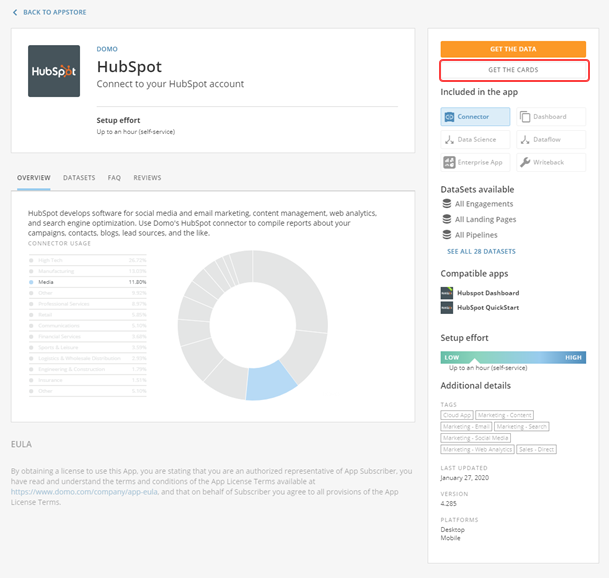Select the Sports & Leisure usage row

click(x=87, y=347)
